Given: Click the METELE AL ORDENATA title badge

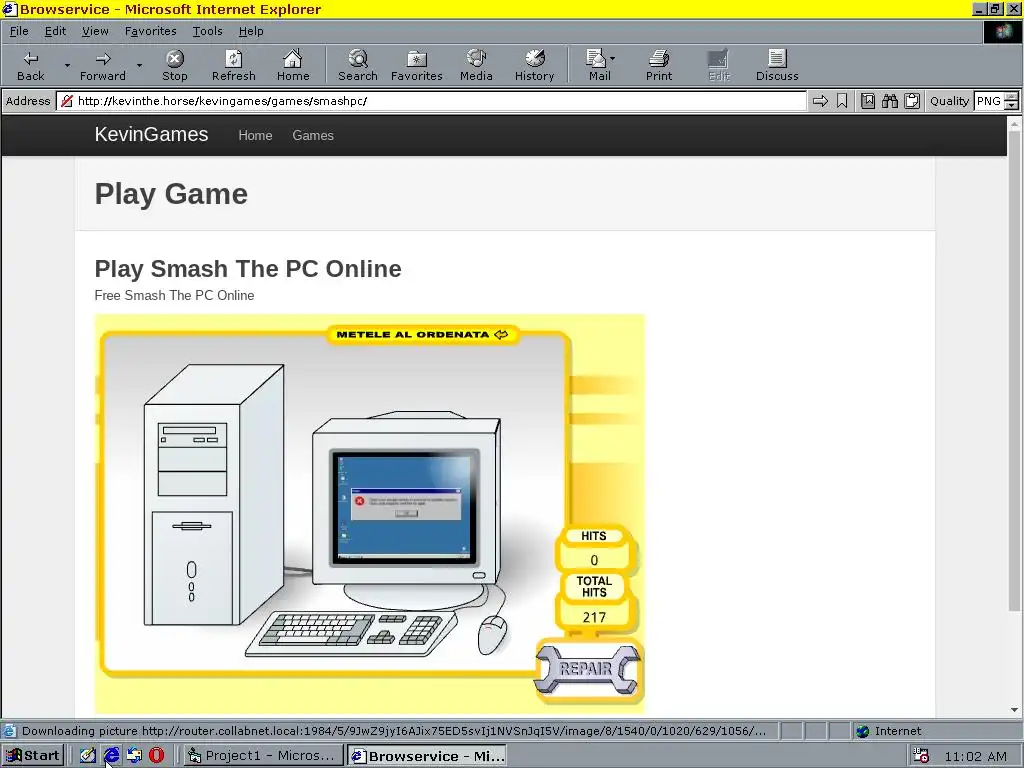Looking at the screenshot, I should (422, 334).
